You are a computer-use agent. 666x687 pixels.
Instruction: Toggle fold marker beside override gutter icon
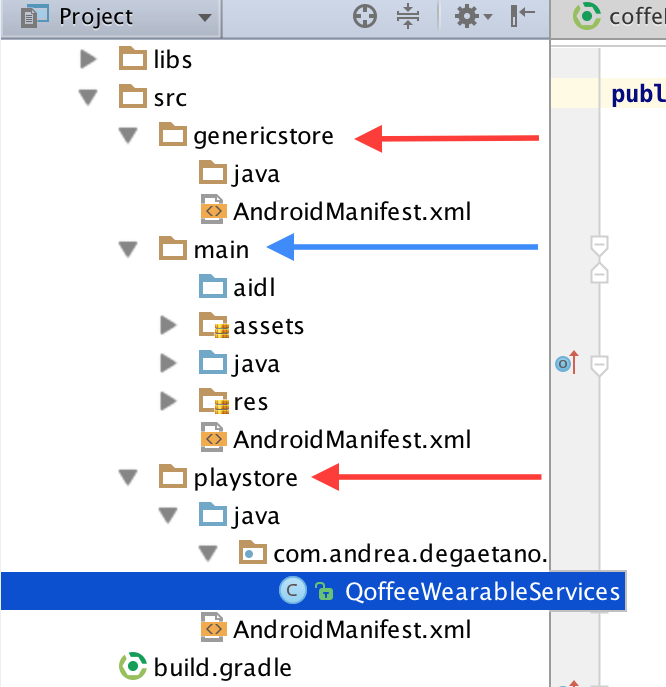click(599, 365)
